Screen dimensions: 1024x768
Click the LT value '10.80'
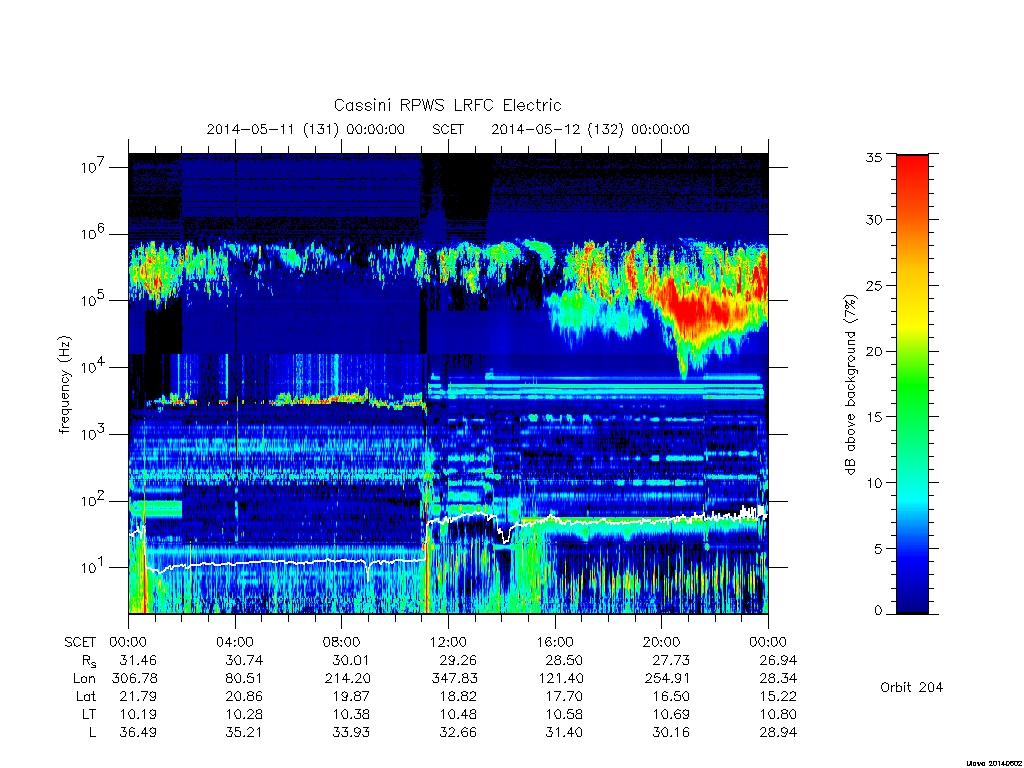point(778,714)
